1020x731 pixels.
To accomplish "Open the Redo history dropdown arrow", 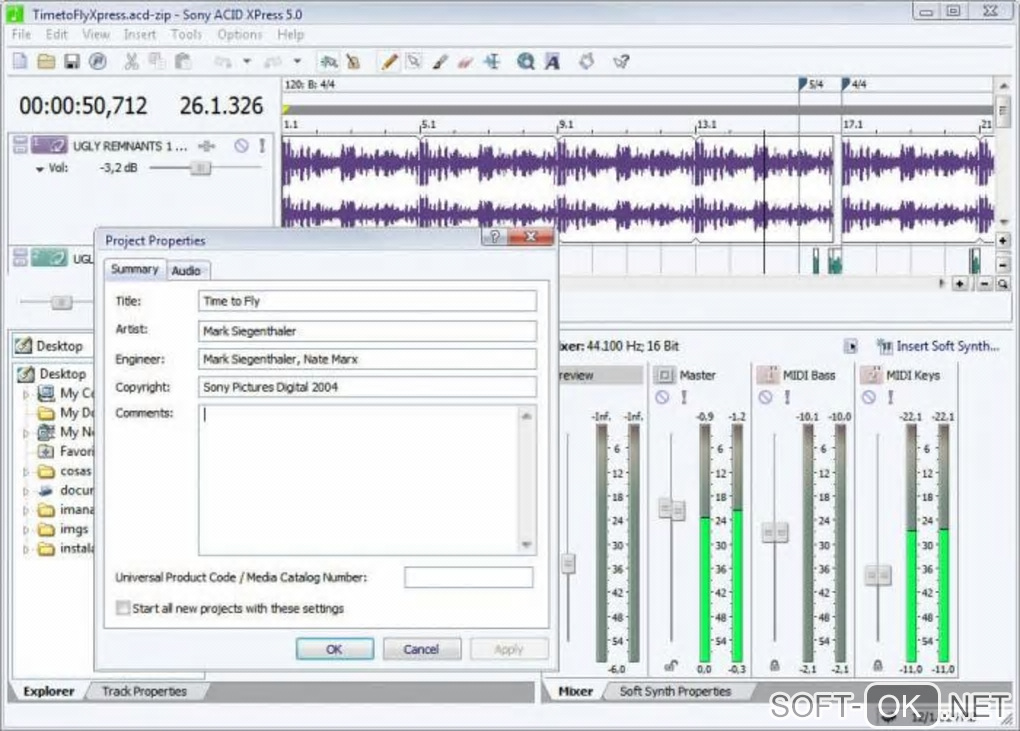I will [297, 62].
